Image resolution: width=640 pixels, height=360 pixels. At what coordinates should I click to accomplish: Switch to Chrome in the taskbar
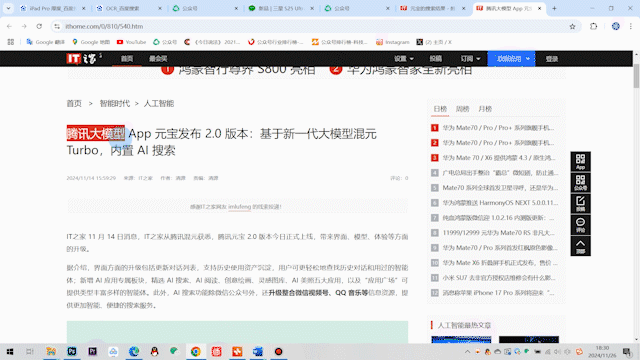pos(196,351)
